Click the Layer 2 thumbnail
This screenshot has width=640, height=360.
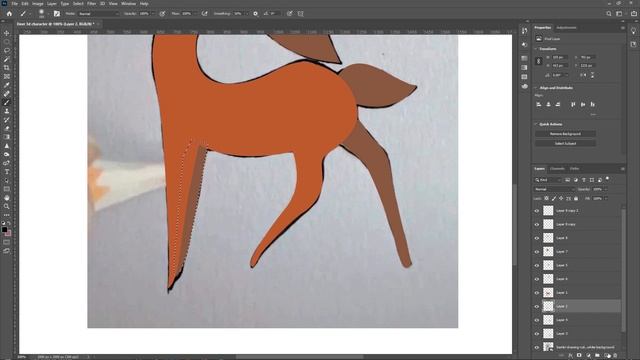(x=548, y=306)
